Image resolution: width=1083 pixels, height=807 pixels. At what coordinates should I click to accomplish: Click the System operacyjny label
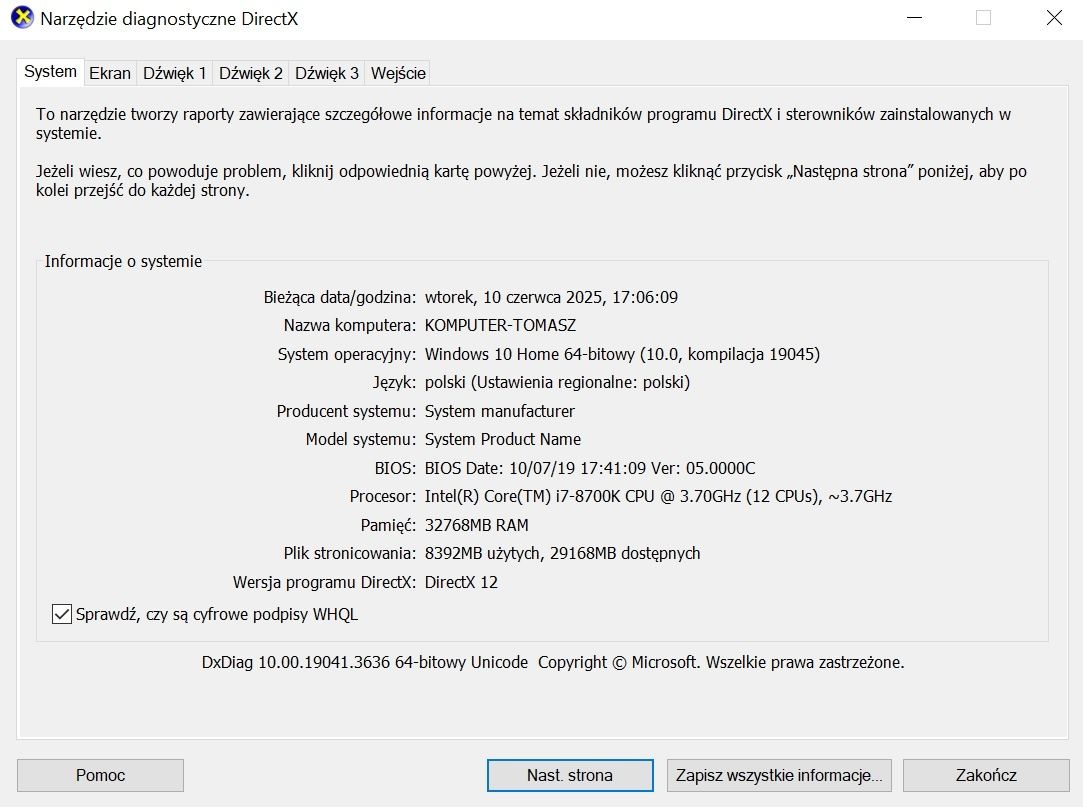(347, 354)
